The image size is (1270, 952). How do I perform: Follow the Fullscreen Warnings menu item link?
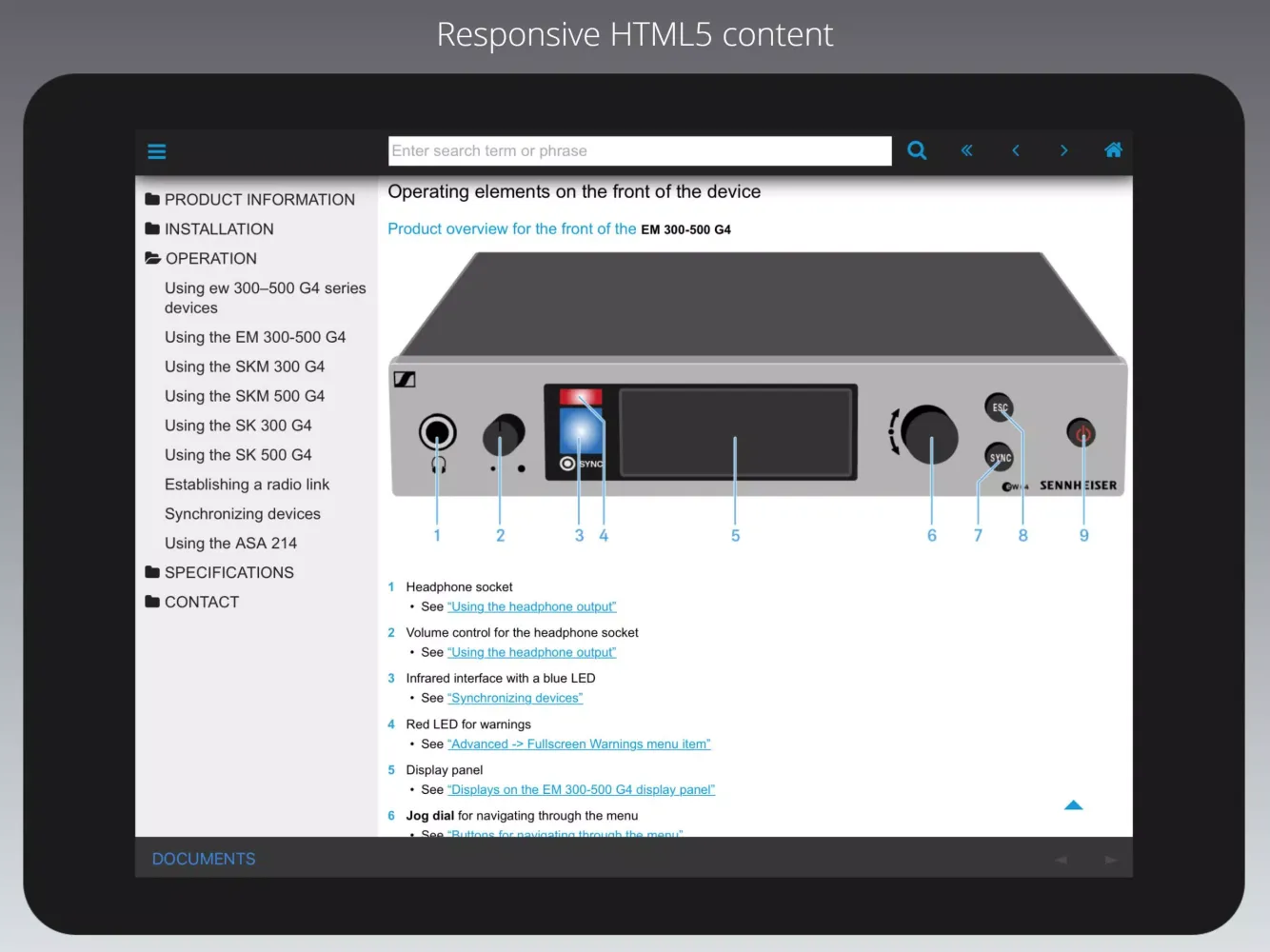tap(579, 744)
